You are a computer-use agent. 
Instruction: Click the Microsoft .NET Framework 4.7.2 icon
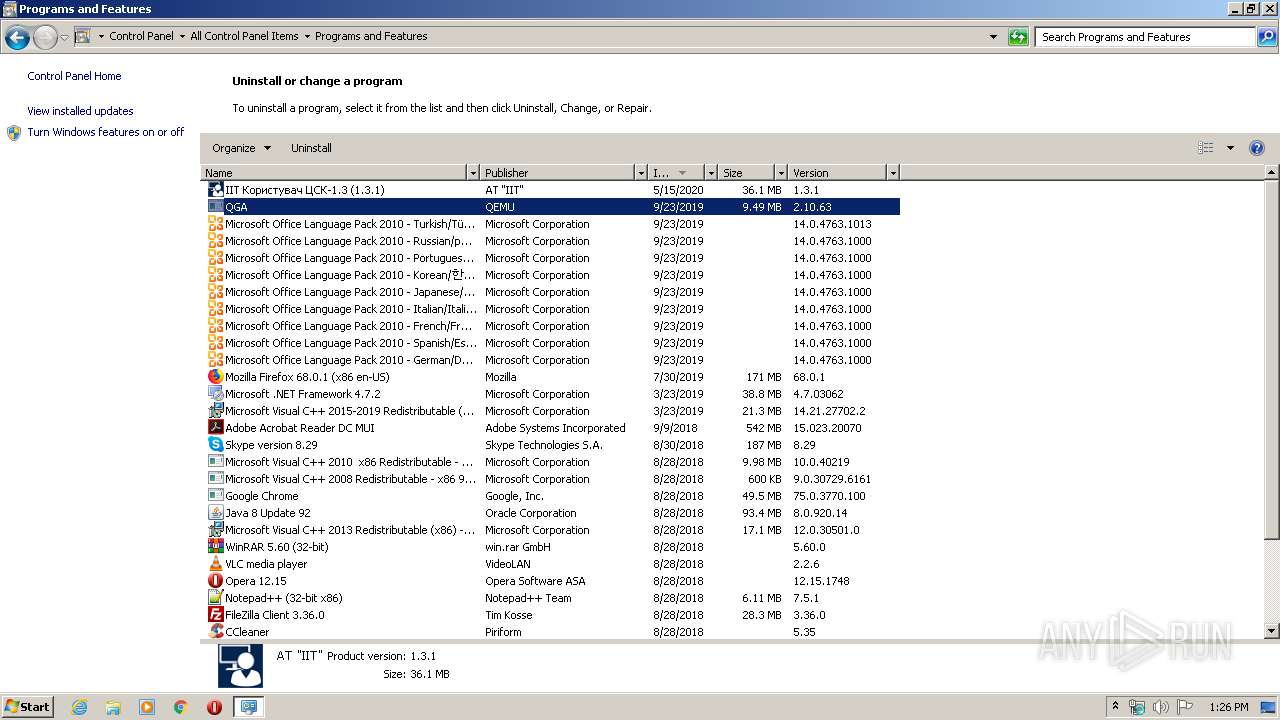(x=215, y=394)
